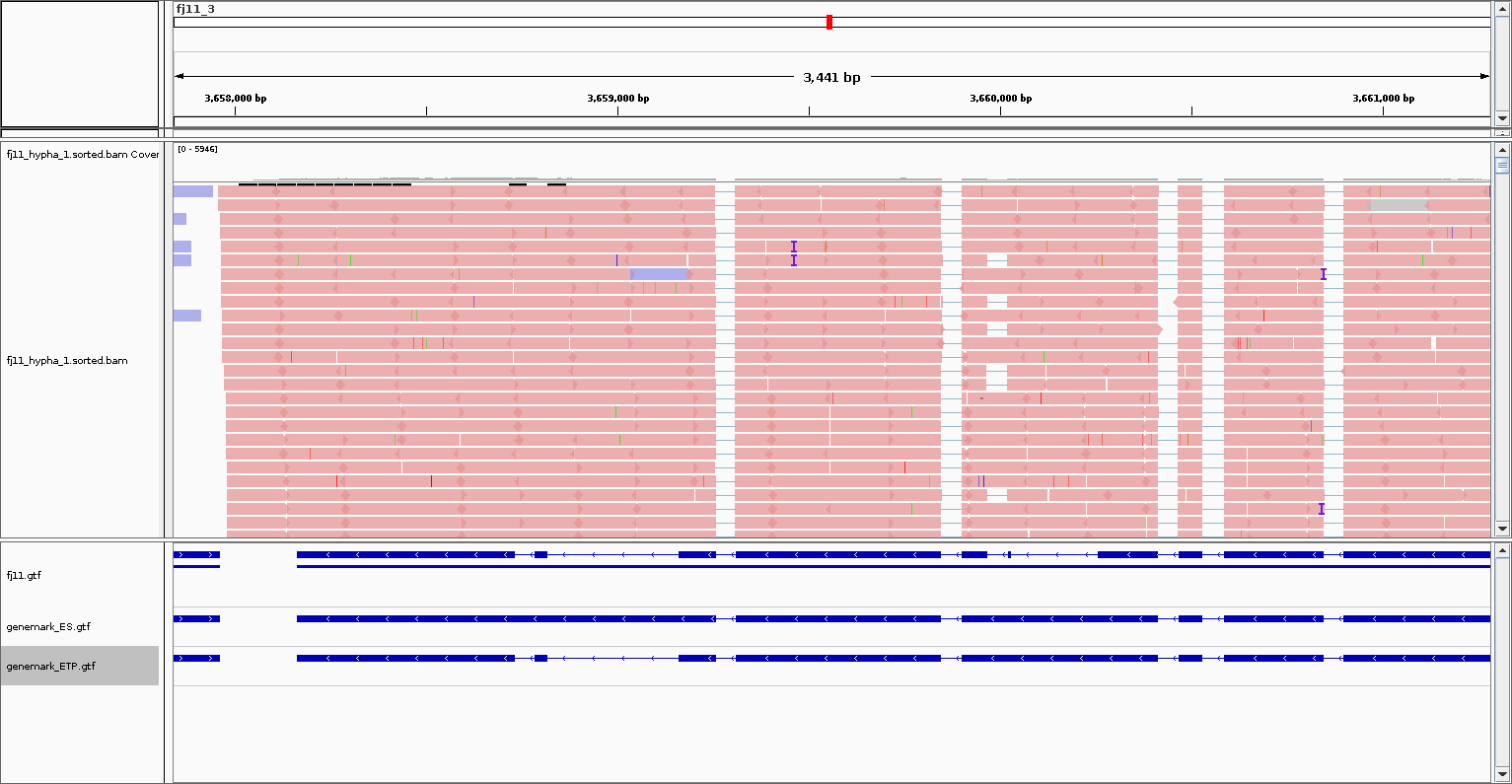
Task: Click the down arrow of the gene track scrollbar
Action: coord(1503,775)
